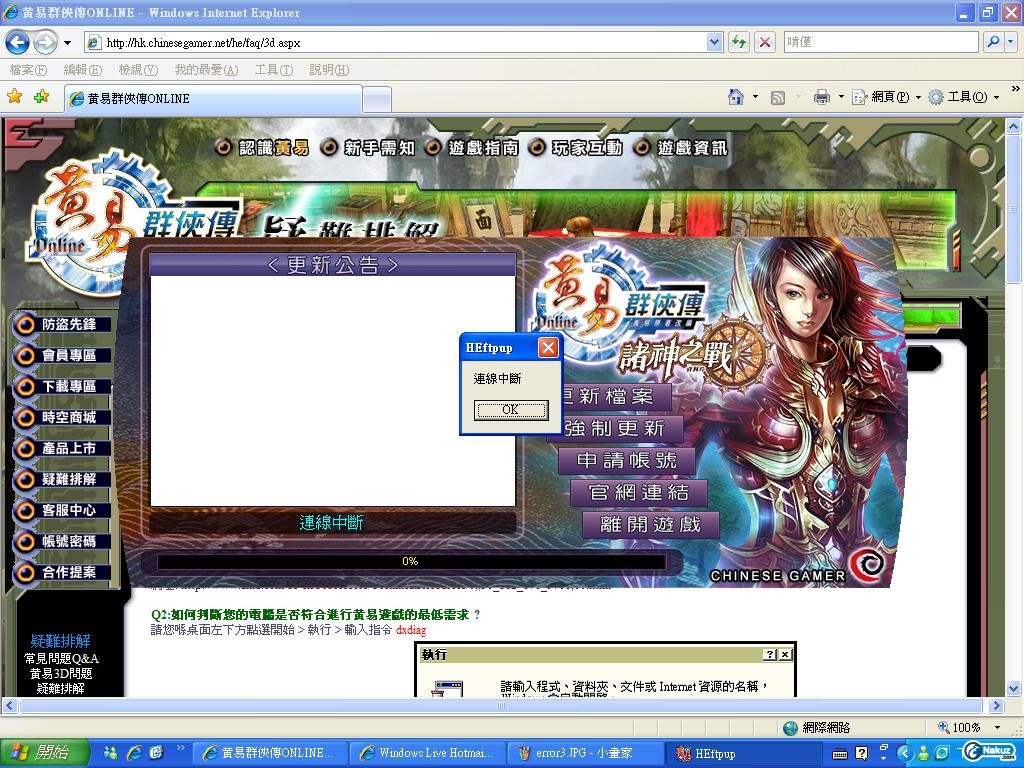Open the 工具(T) menu in the menu bar
Screen dimensions: 1024x768
(x=274, y=70)
